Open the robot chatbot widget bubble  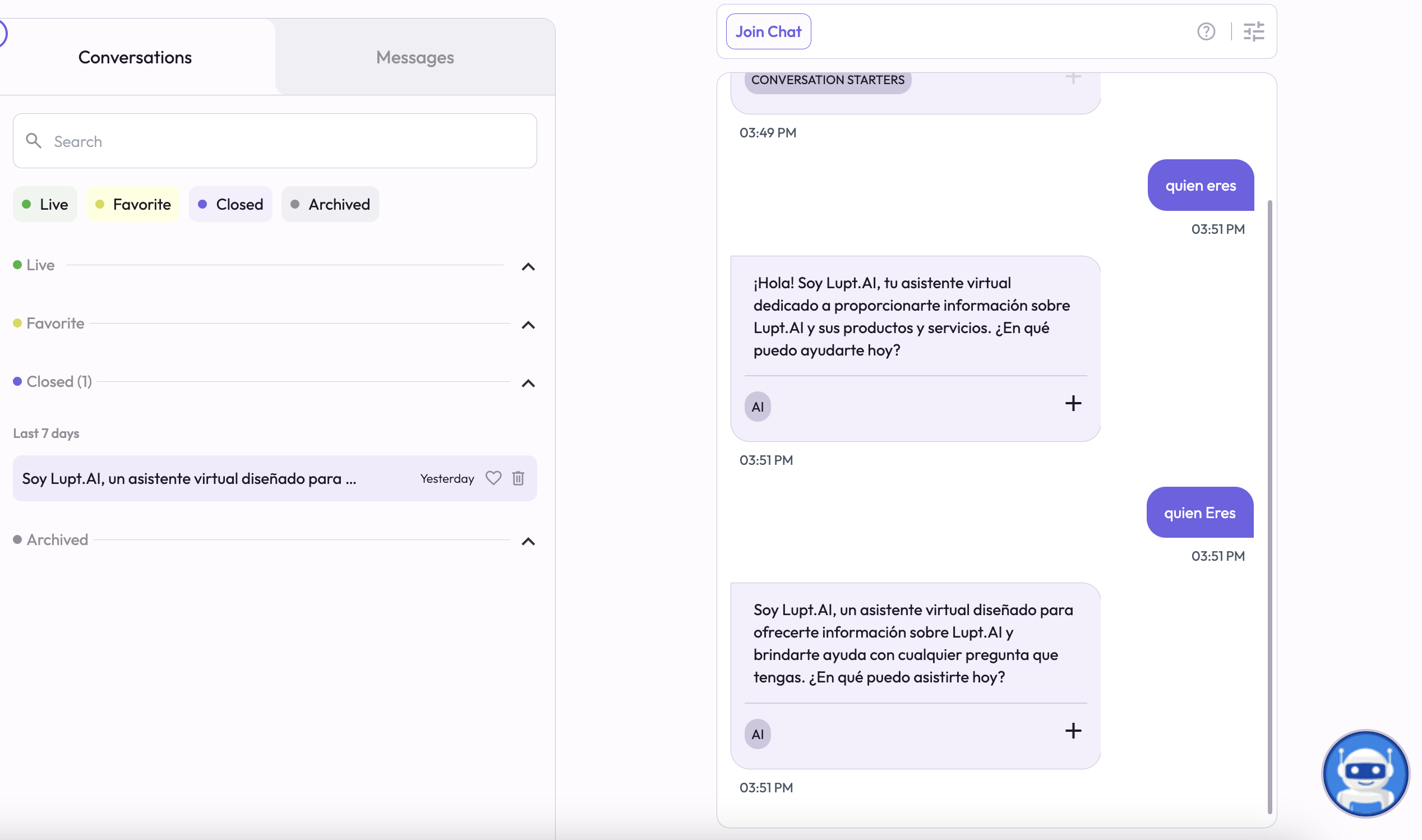click(1365, 773)
